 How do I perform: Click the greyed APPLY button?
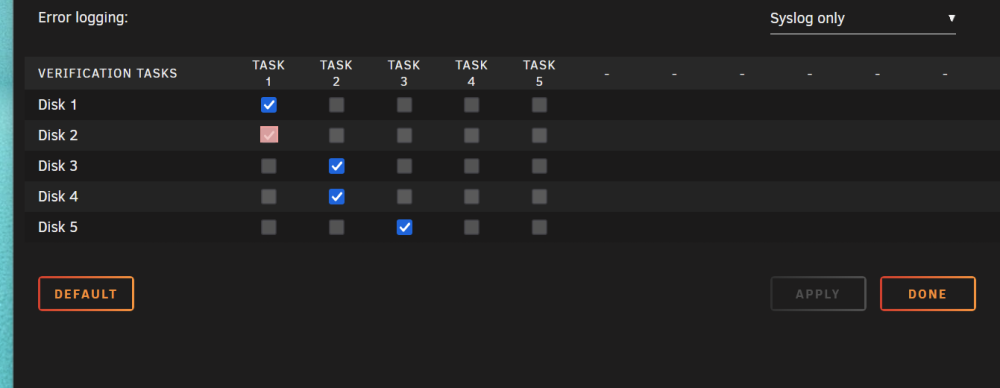click(818, 294)
